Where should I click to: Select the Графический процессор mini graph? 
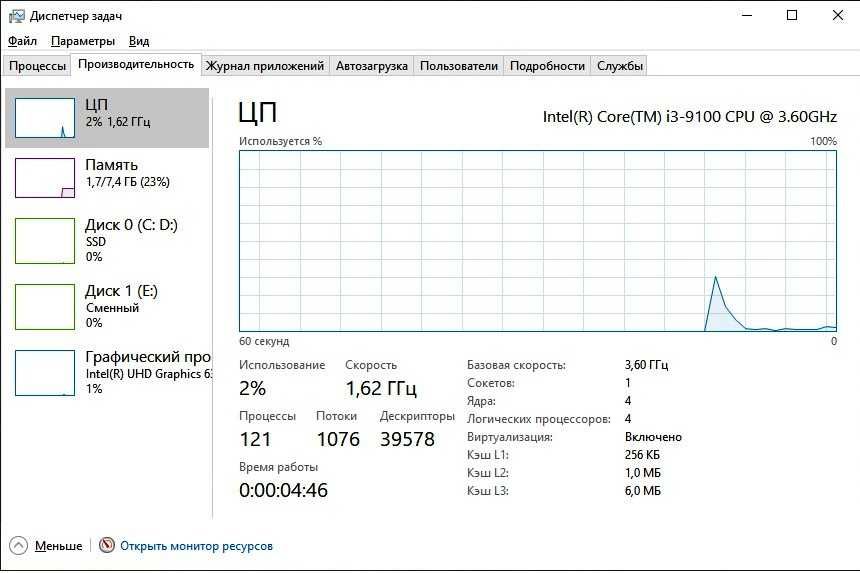pyautogui.click(x=45, y=373)
